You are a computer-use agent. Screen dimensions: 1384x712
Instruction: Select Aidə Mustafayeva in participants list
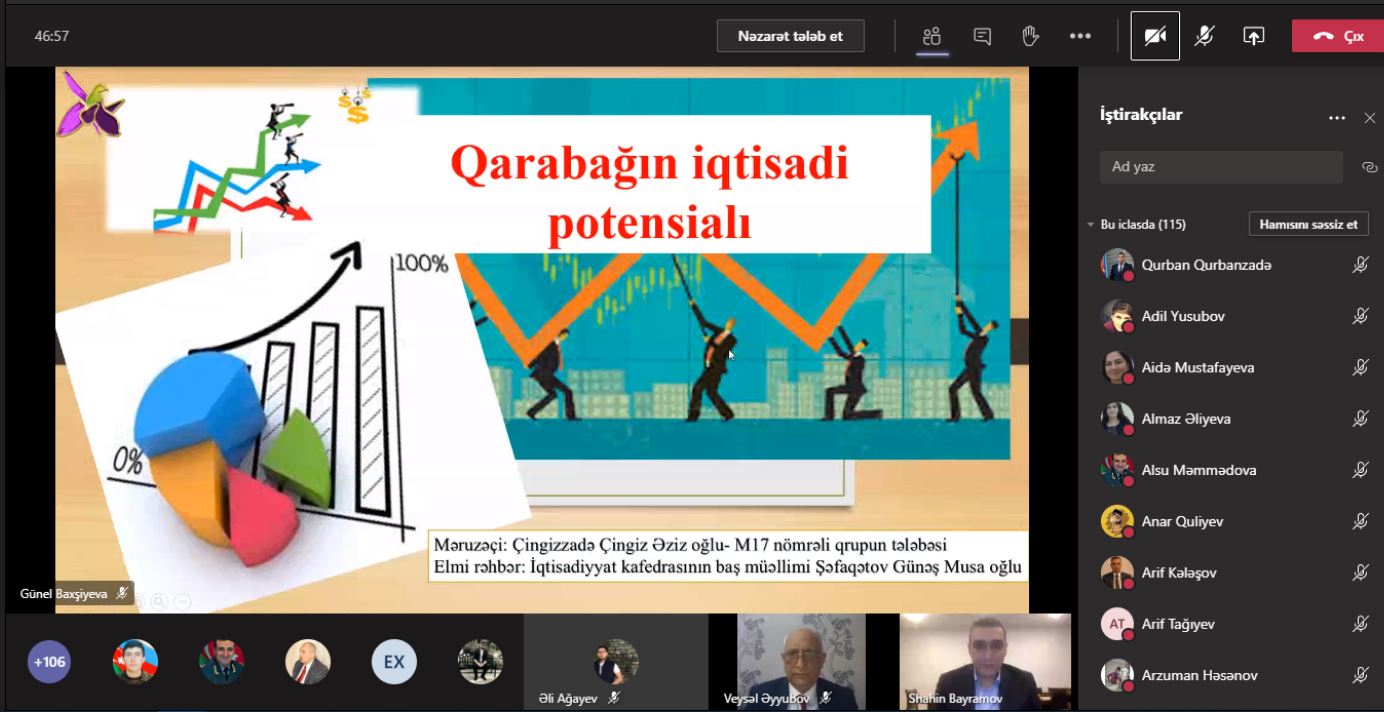coord(1197,368)
